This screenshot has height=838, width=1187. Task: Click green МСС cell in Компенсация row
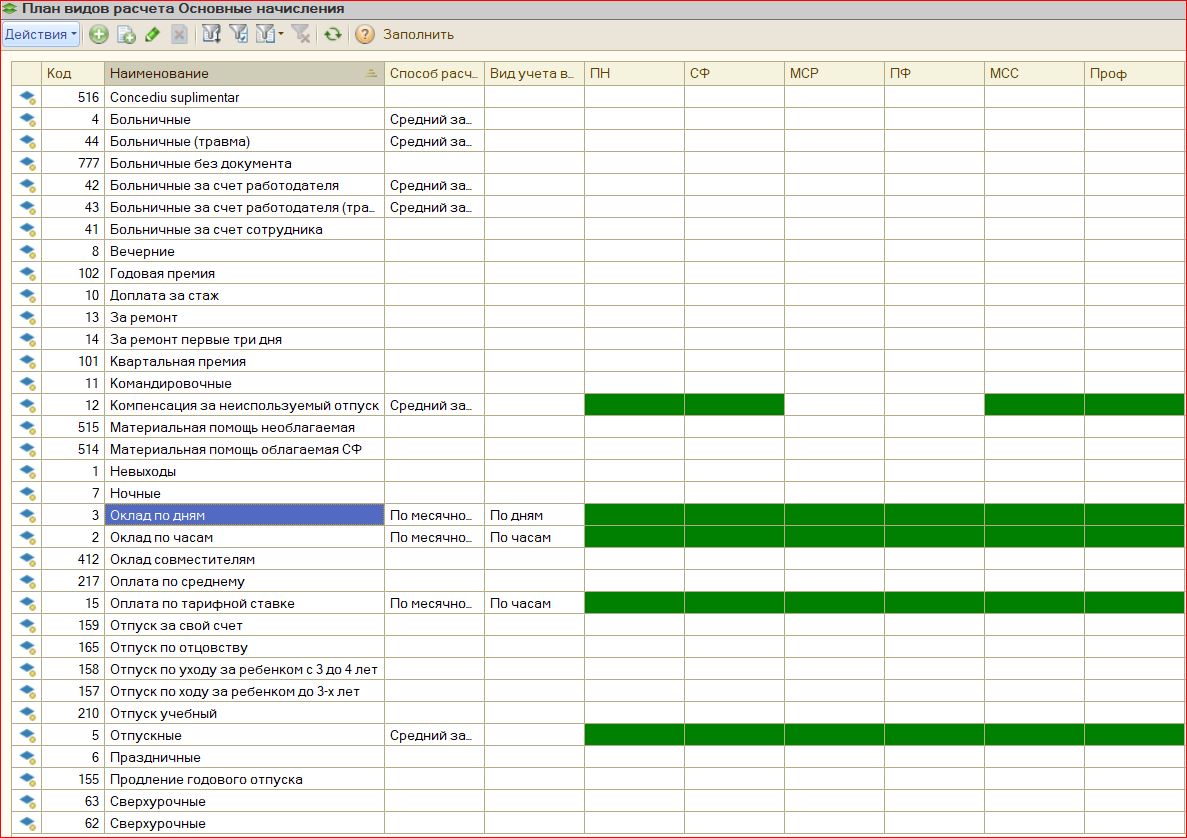(x=1034, y=405)
